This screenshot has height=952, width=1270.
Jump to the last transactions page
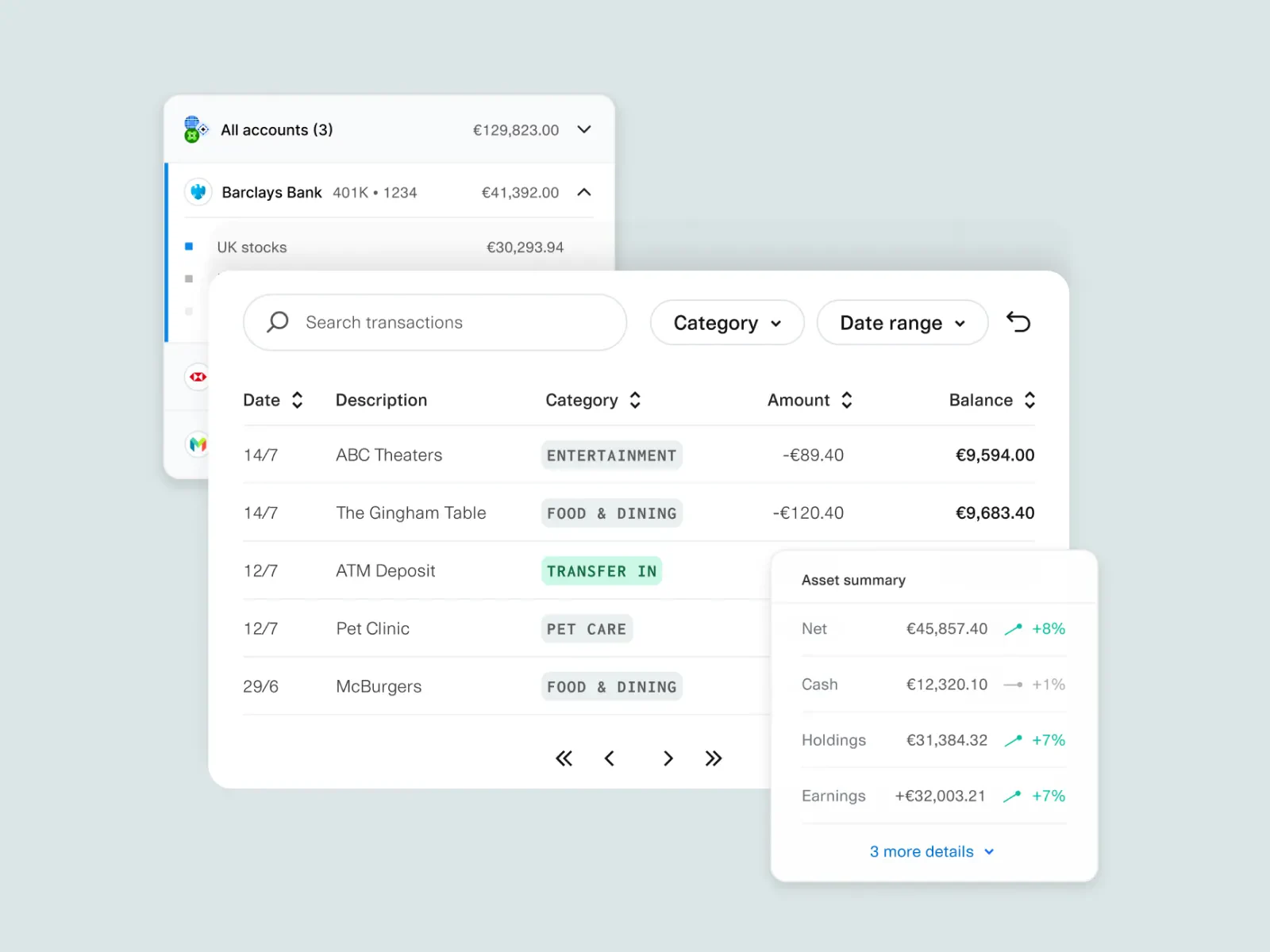click(714, 758)
